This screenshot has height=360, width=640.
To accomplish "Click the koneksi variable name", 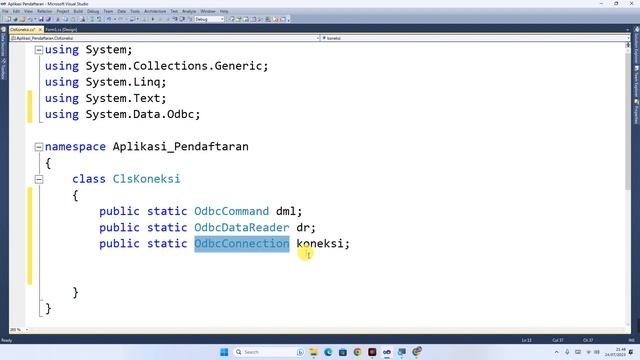I will click(320, 244).
